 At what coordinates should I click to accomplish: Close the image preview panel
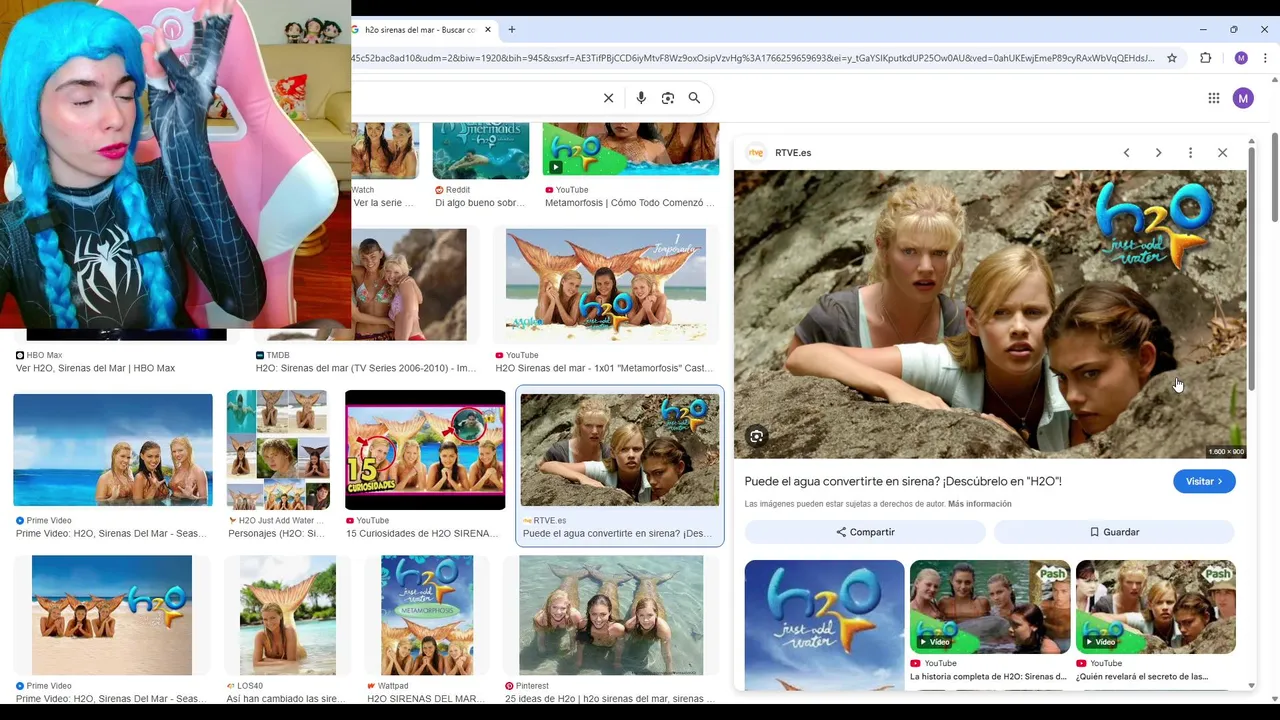[1222, 153]
